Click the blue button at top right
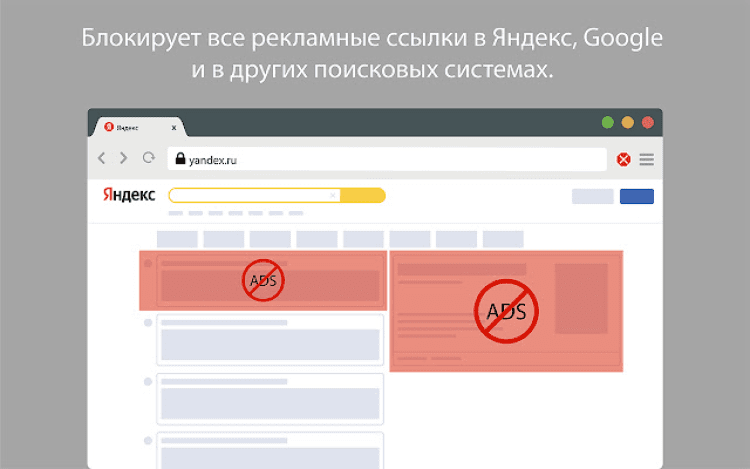Image resolution: width=750 pixels, height=469 pixels. [x=637, y=196]
